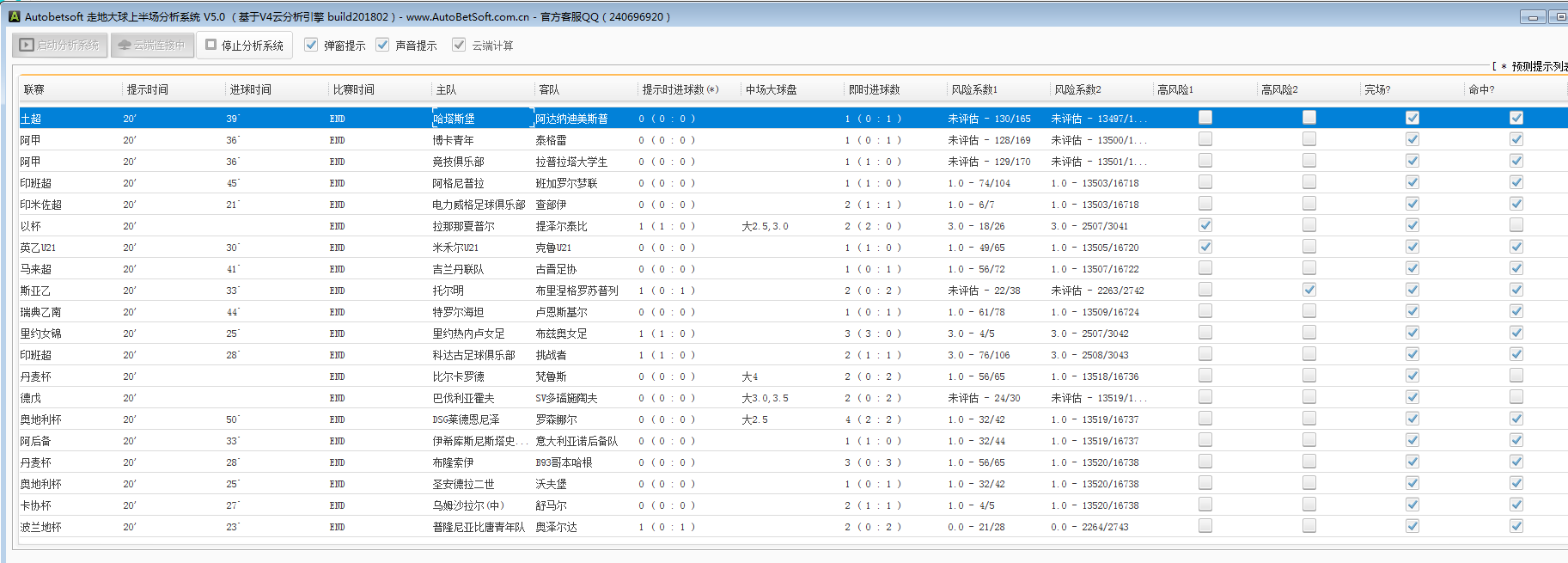Click the cloud icon button 云端连接中
Viewport: 1568px width, 563px height.
tap(151, 46)
